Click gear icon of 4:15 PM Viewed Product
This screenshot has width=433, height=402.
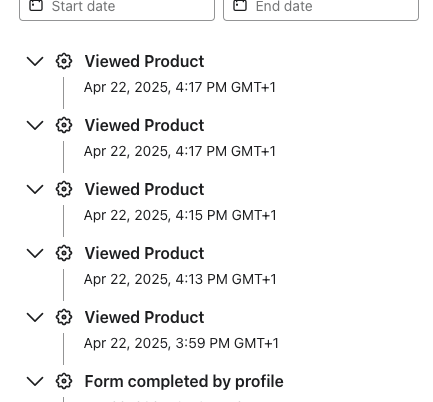click(x=64, y=189)
